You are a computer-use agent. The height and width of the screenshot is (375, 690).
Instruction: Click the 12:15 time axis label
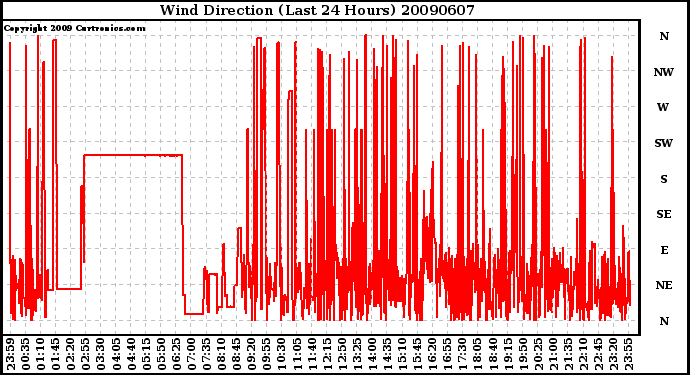pyautogui.click(x=327, y=354)
